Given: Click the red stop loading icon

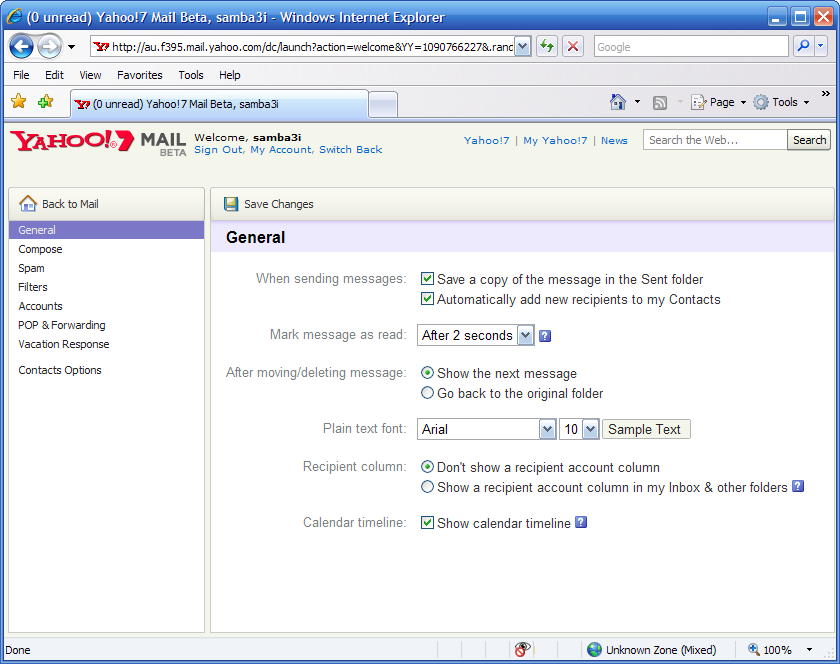Looking at the screenshot, I should point(572,47).
